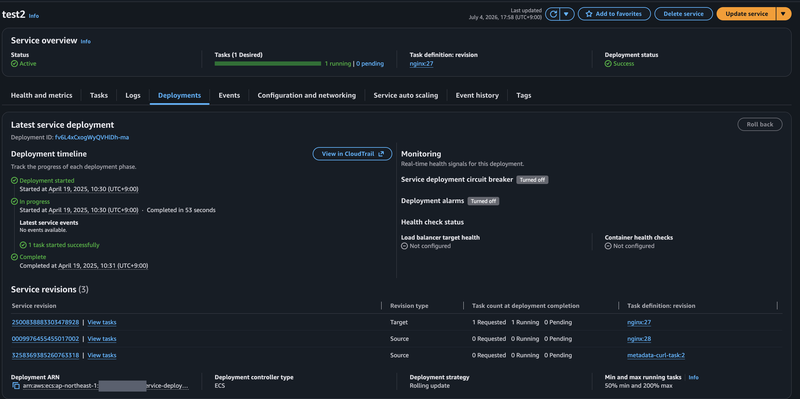800x399 pixels.
Task: Click Task definition: revision column header
Action: pos(661,306)
